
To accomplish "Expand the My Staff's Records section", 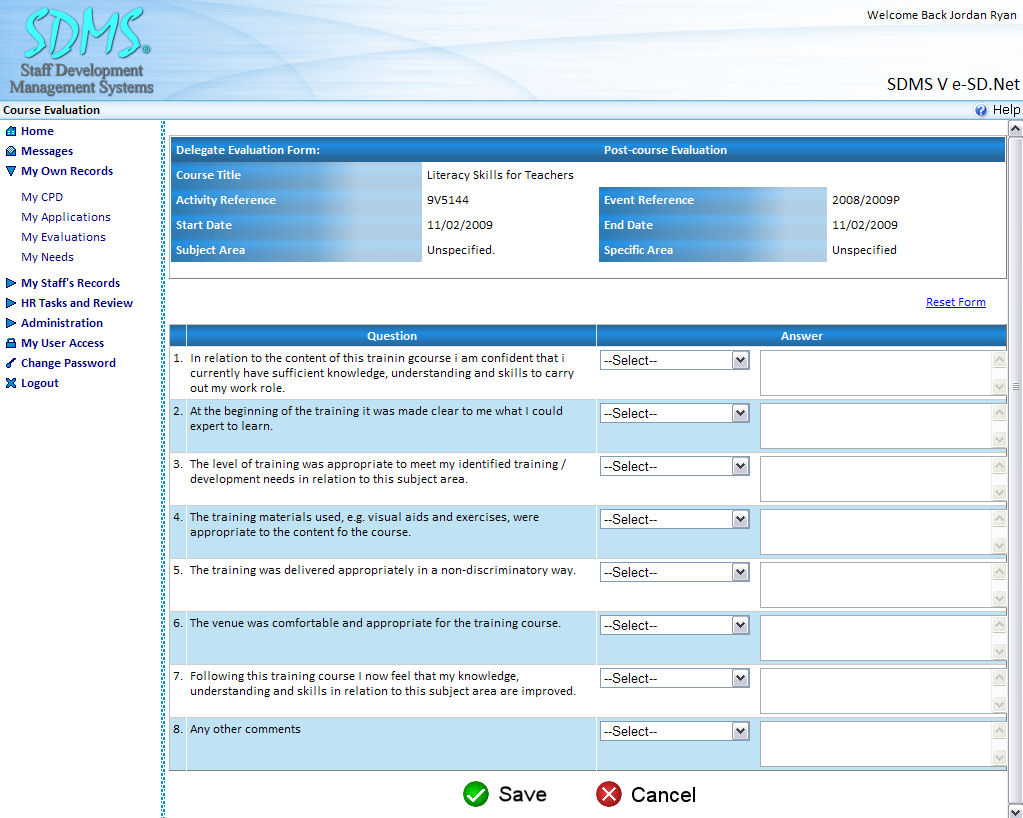I will click(10, 283).
